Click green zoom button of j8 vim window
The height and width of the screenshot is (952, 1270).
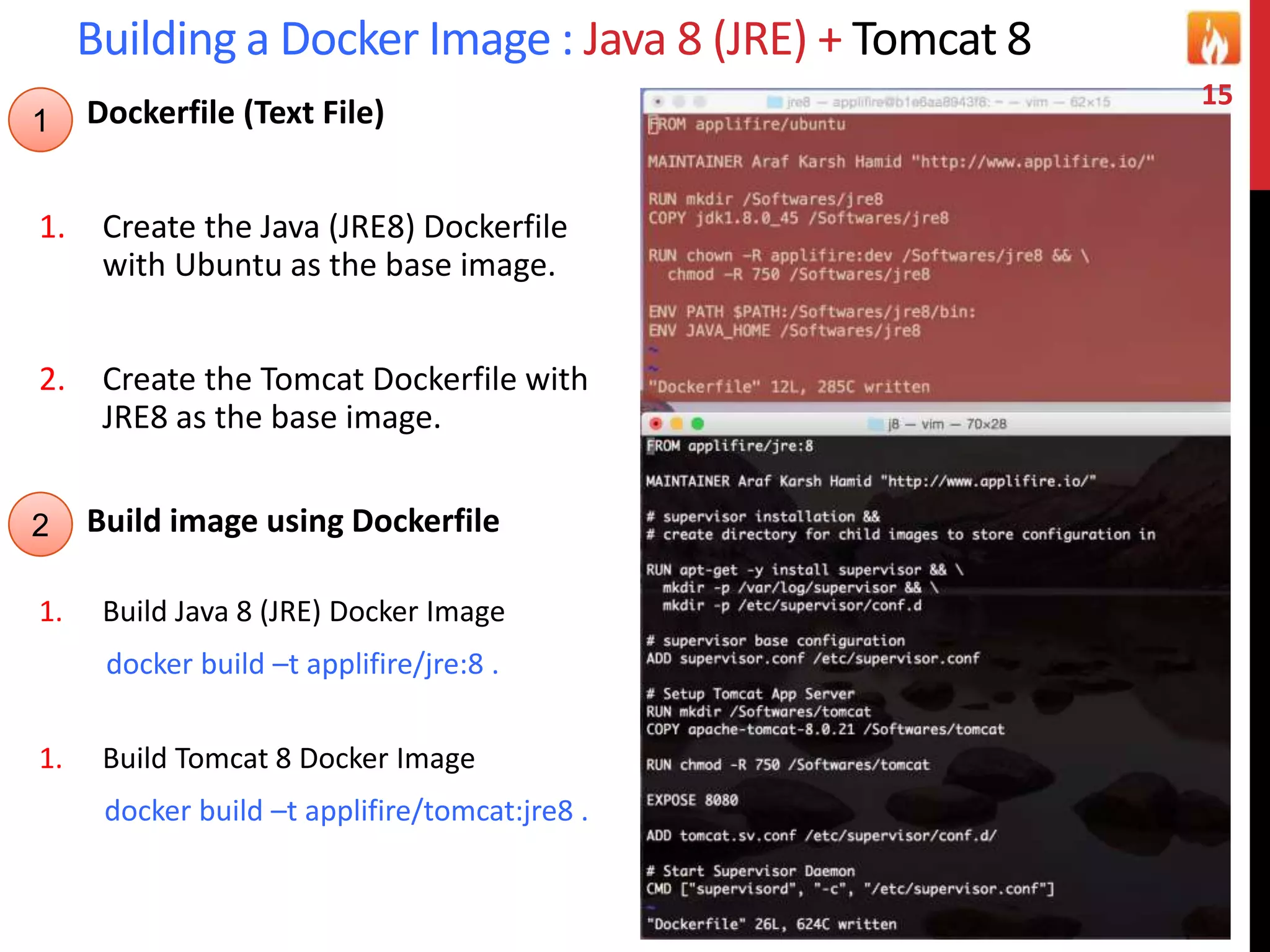[698, 424]
